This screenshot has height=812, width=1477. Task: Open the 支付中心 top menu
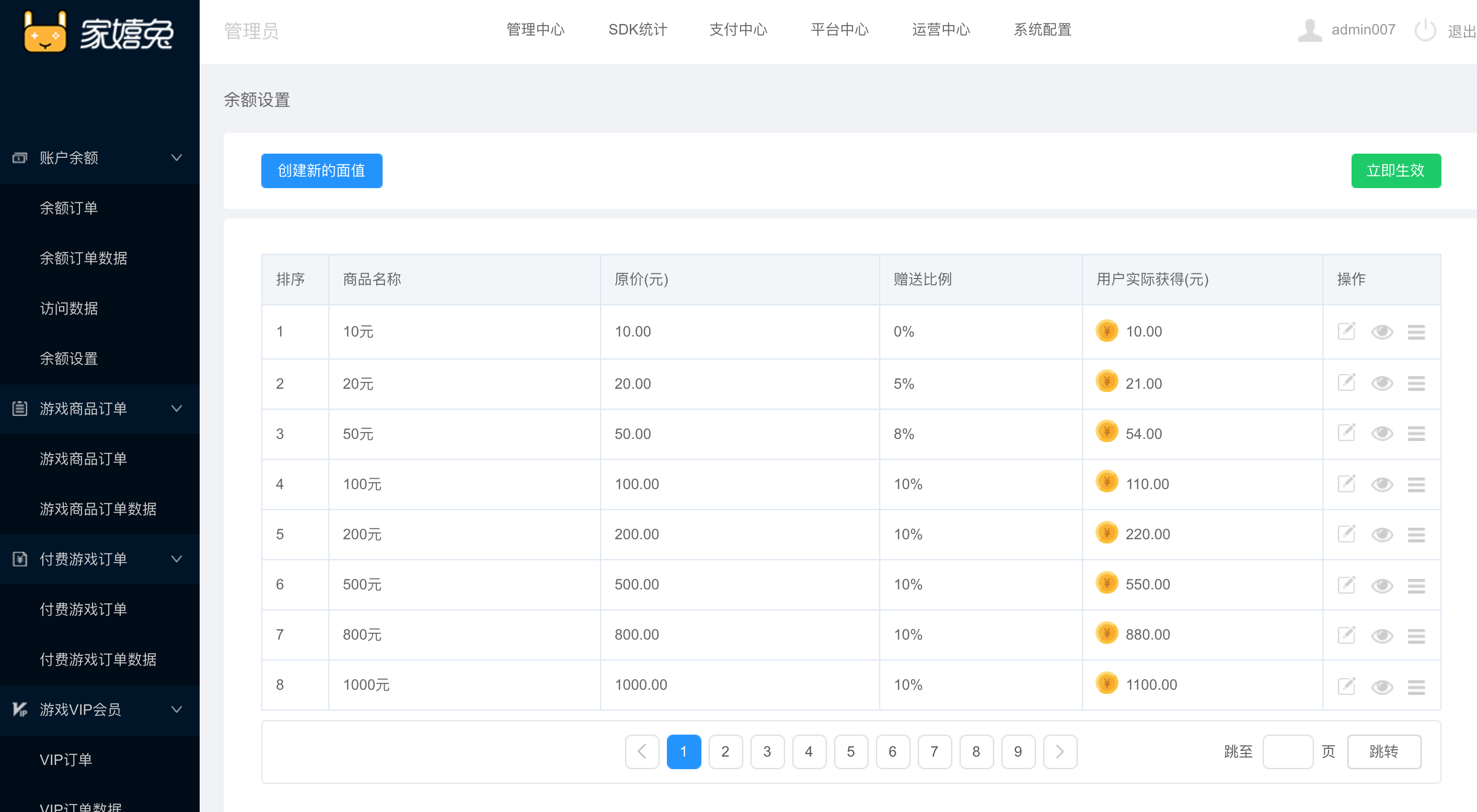738,30
